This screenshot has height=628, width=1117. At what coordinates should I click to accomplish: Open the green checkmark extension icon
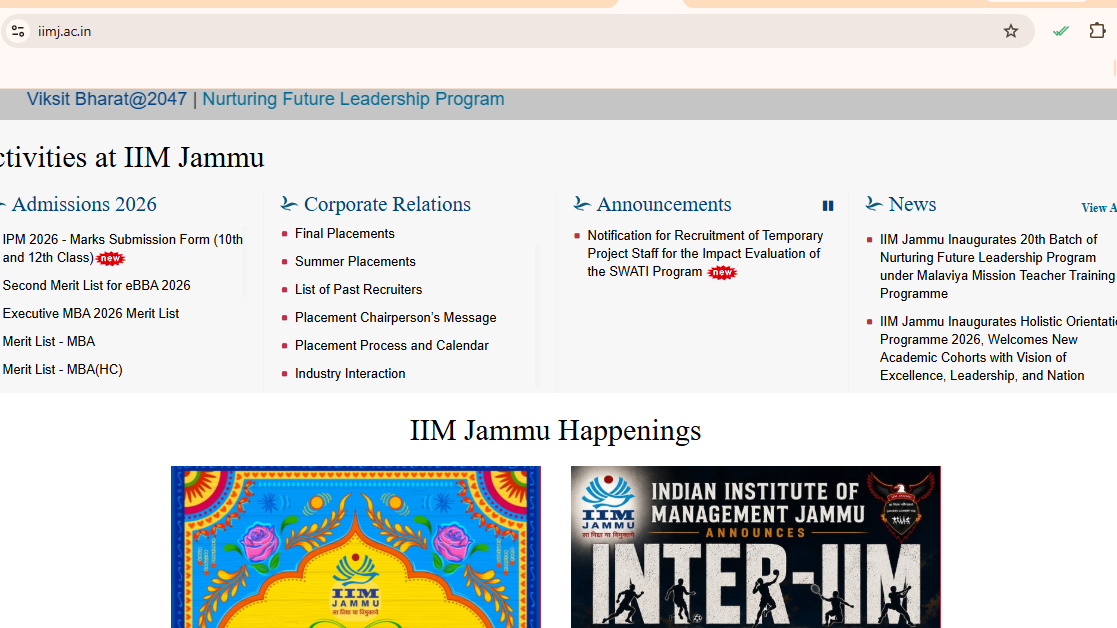1061,31
